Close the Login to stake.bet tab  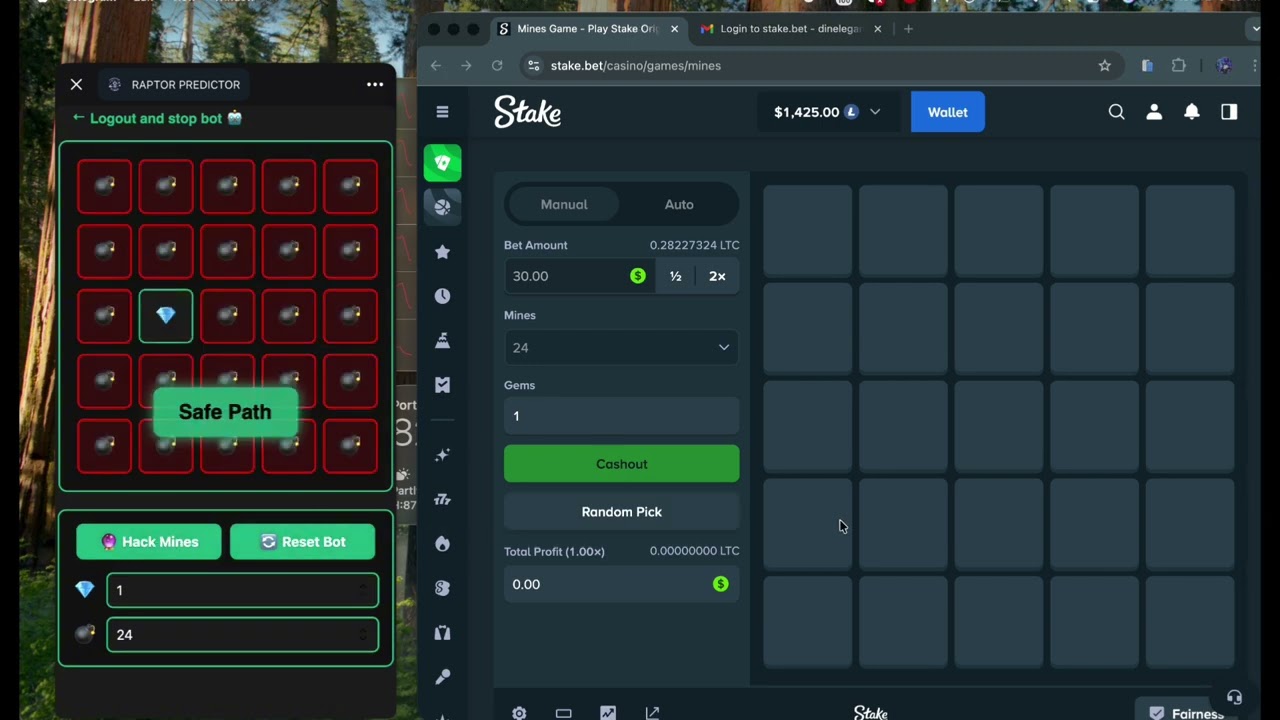tap(878, 29)
